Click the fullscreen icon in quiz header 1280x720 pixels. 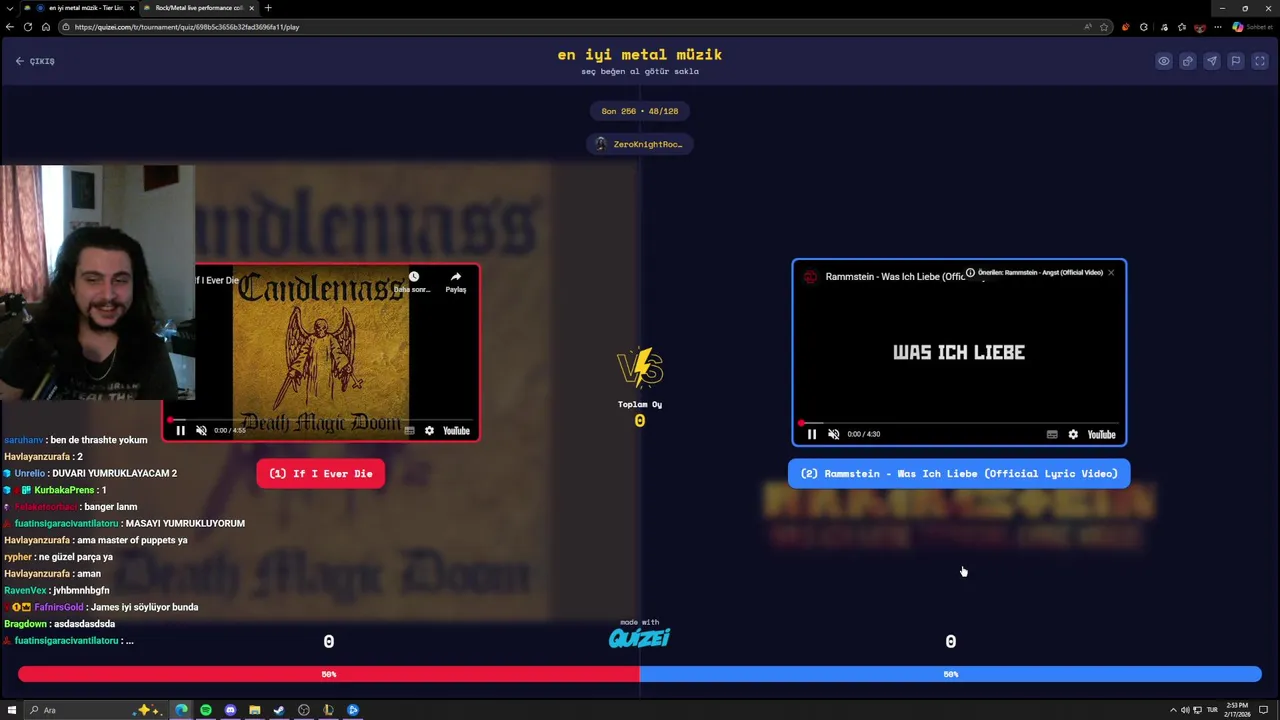click(x=1260, y=61)
